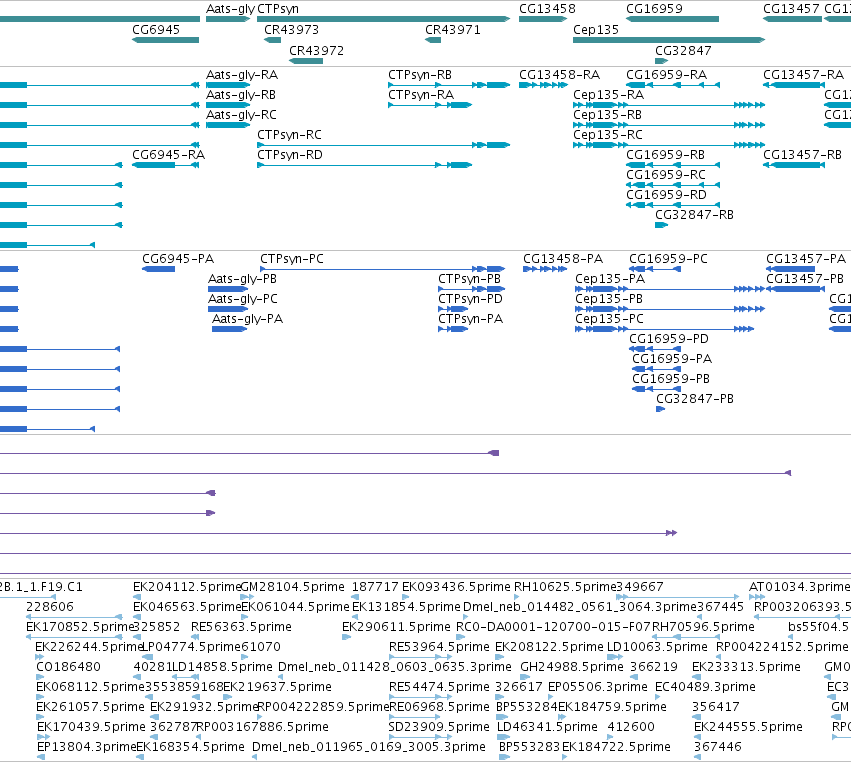Click the Aats-gly gene label
Image resolution: width=851 pixels, height=762 pixels.
230,9
